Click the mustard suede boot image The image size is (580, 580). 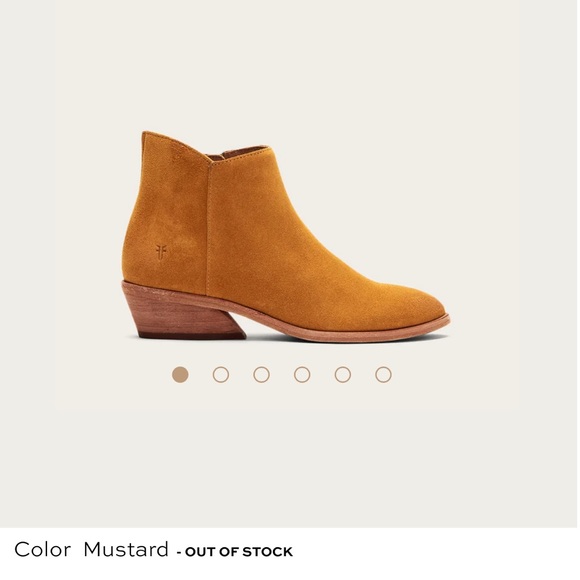285,237
